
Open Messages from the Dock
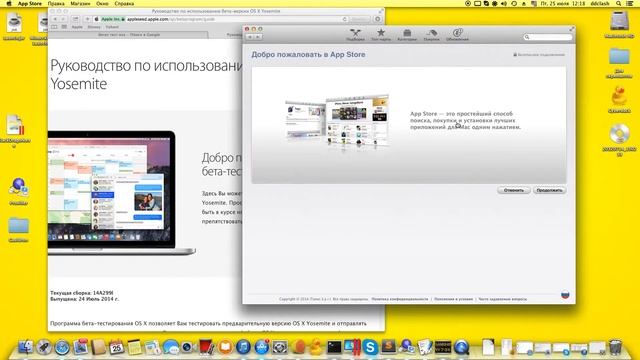tap(171, 347)
